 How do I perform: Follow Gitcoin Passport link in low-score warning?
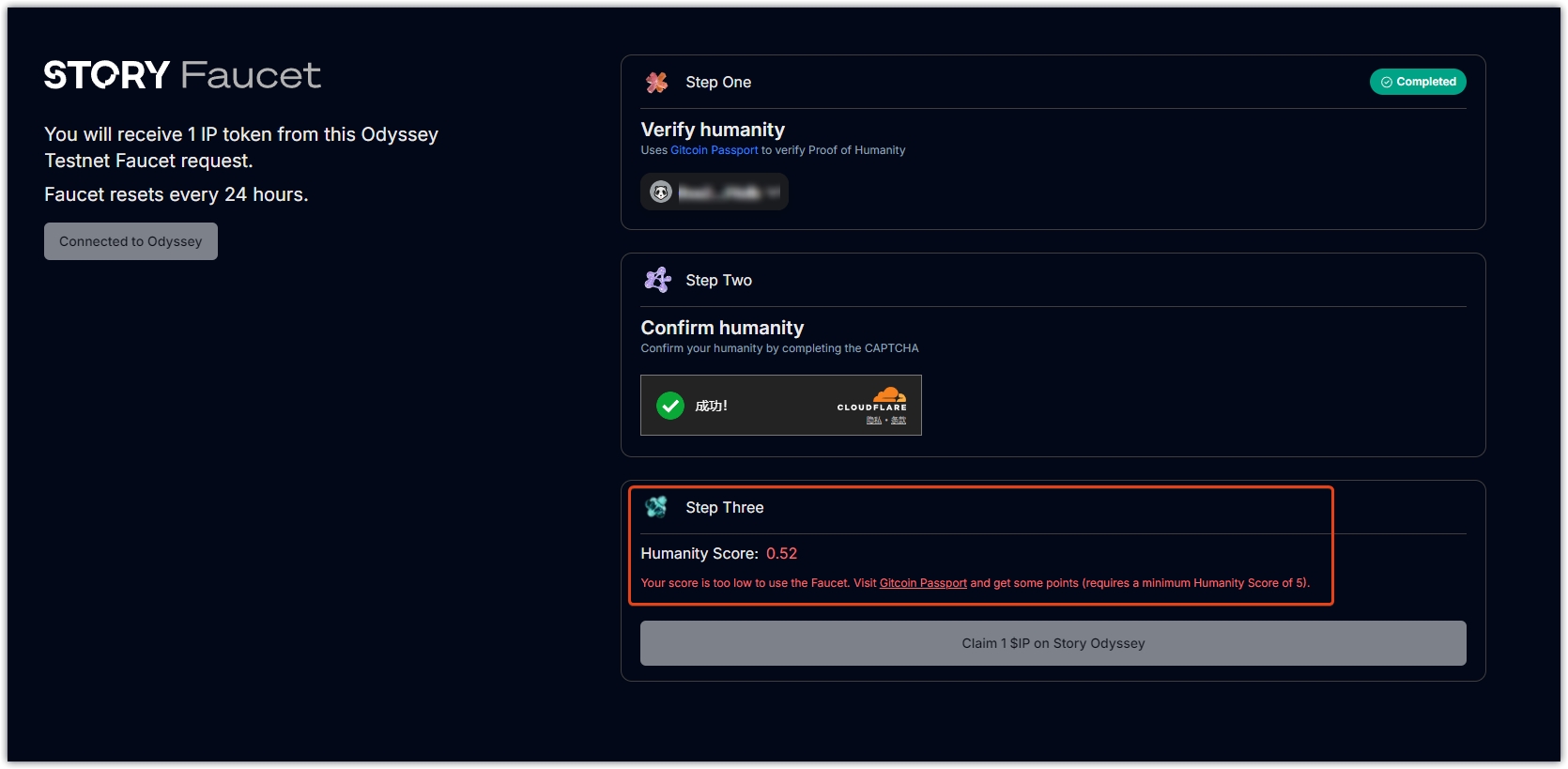[922, 583]
